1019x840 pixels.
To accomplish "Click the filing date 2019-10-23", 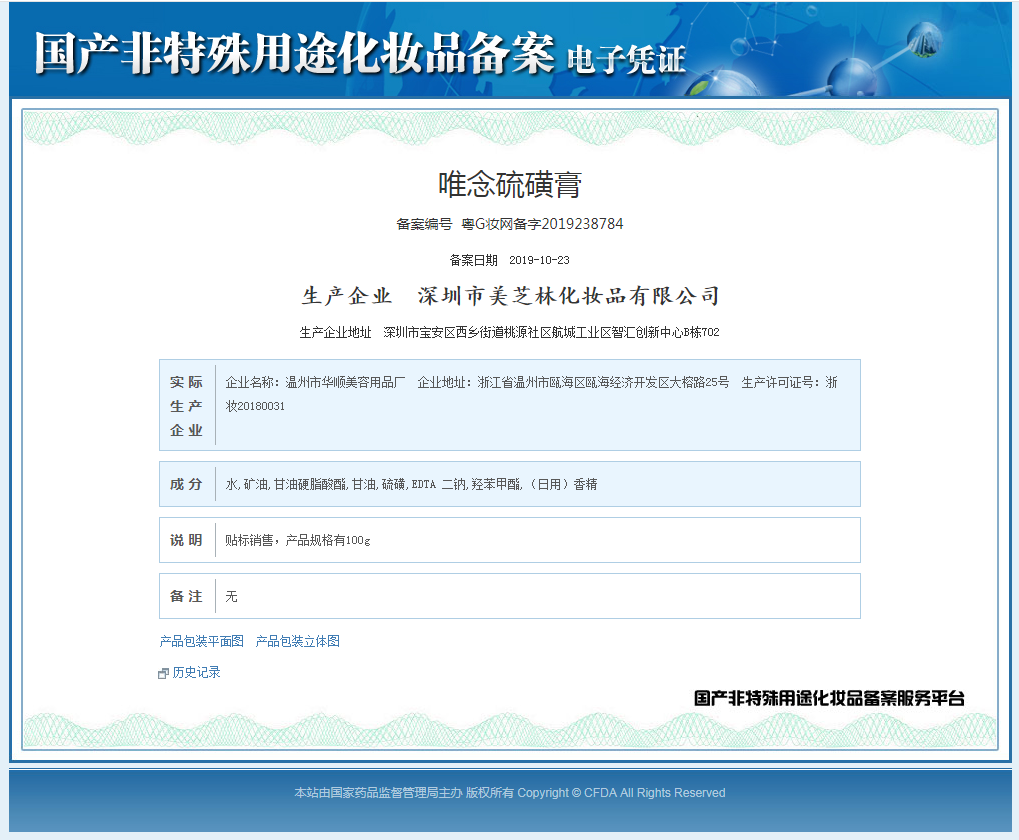I will [x=539, y=260].
